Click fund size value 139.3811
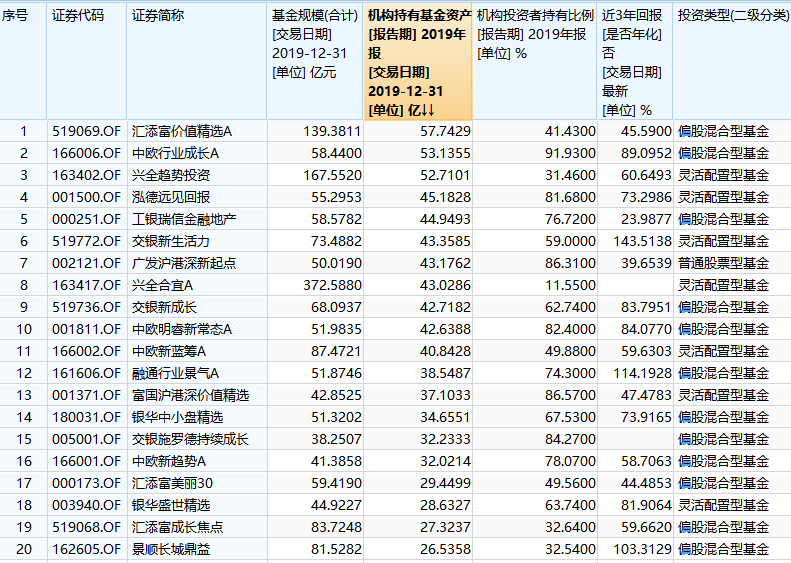The height and width of the screenshot is (563, 791). [332, 132]
